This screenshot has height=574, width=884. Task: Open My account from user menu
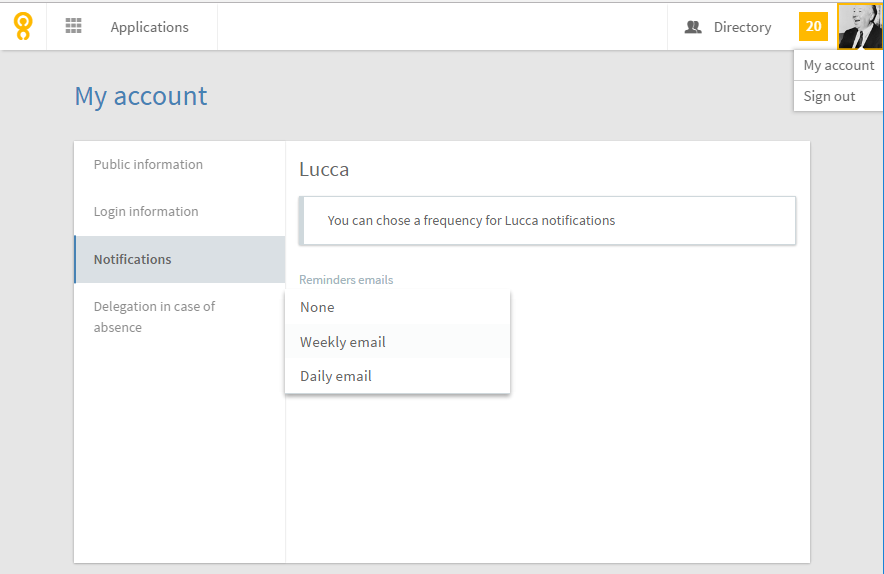coord(838,65)
